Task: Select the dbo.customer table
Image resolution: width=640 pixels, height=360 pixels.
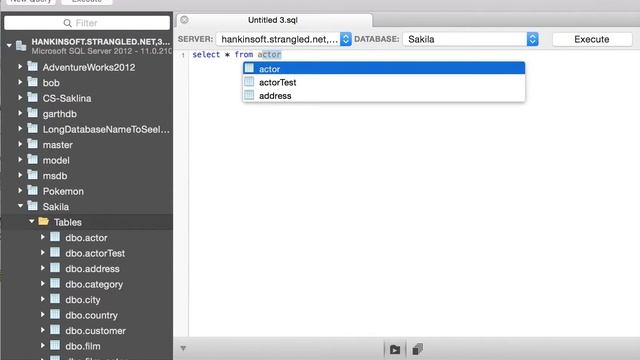Action: pos(95,331)
